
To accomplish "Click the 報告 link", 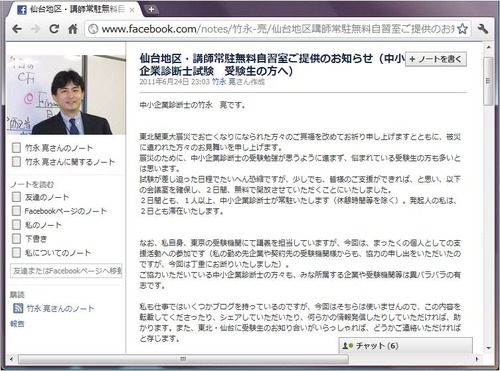I will (x=17, y=323).
